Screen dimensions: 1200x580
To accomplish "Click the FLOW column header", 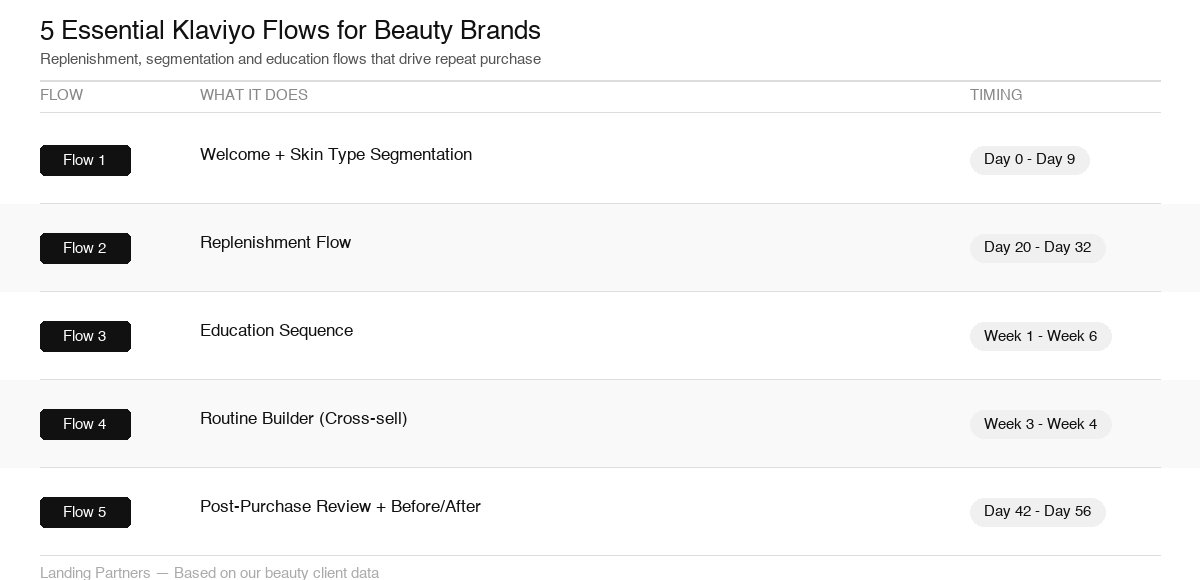I will click(61, 95).
